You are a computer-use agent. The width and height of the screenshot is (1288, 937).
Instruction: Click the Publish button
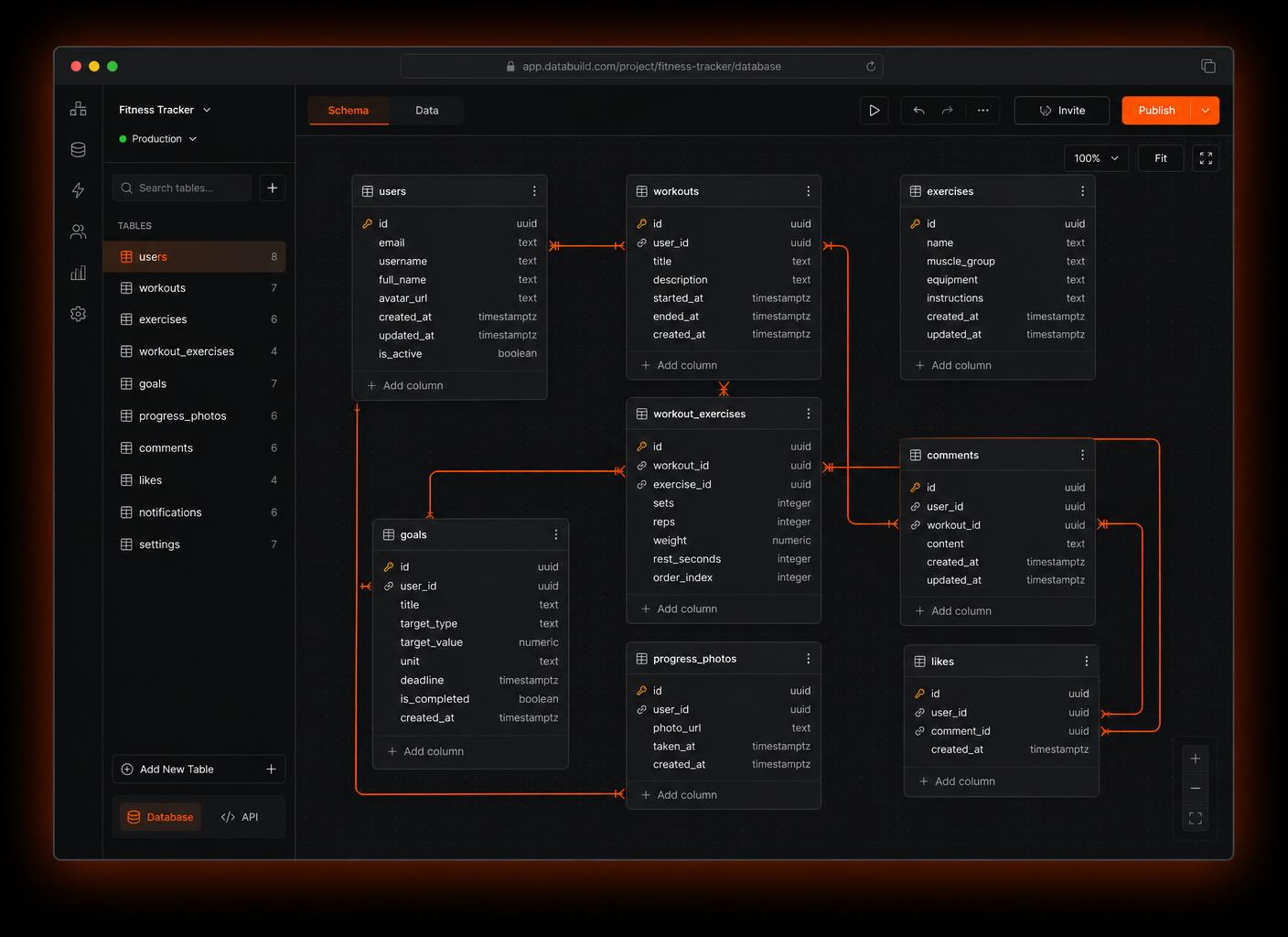click(x=1157, y=111)
